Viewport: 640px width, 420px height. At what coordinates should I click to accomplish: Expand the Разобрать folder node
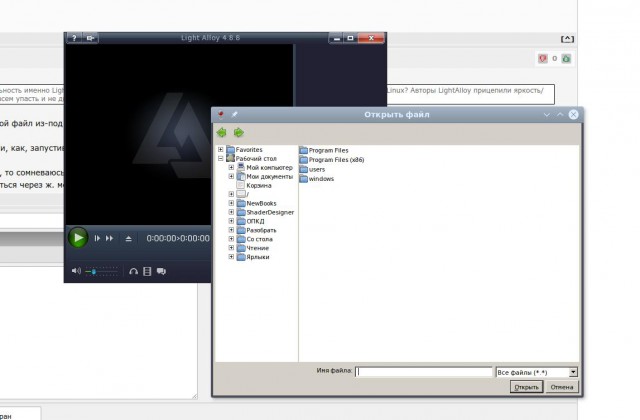click(231, 230)
